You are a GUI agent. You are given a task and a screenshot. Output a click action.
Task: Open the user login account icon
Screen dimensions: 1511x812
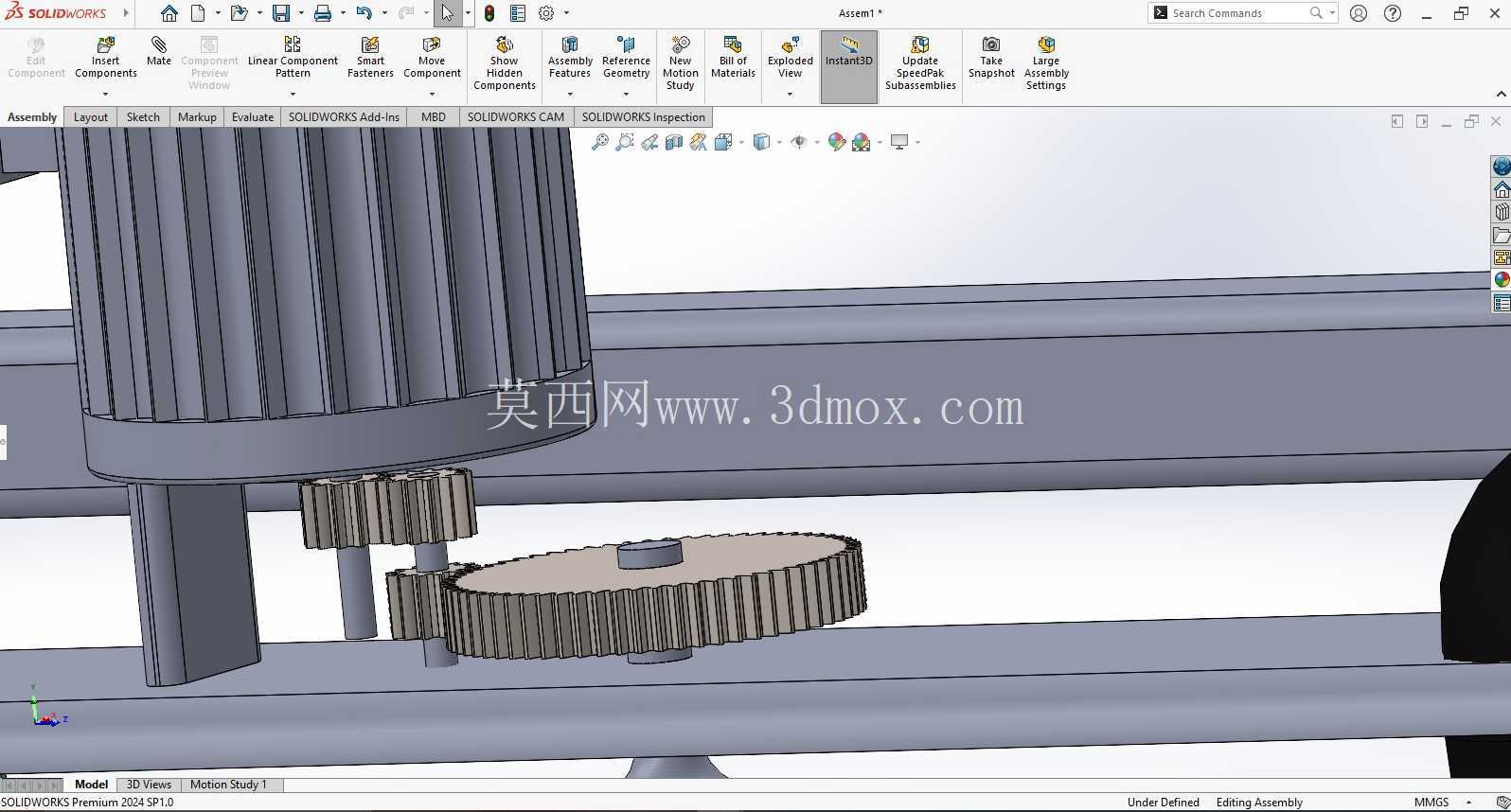point(1359,13)
